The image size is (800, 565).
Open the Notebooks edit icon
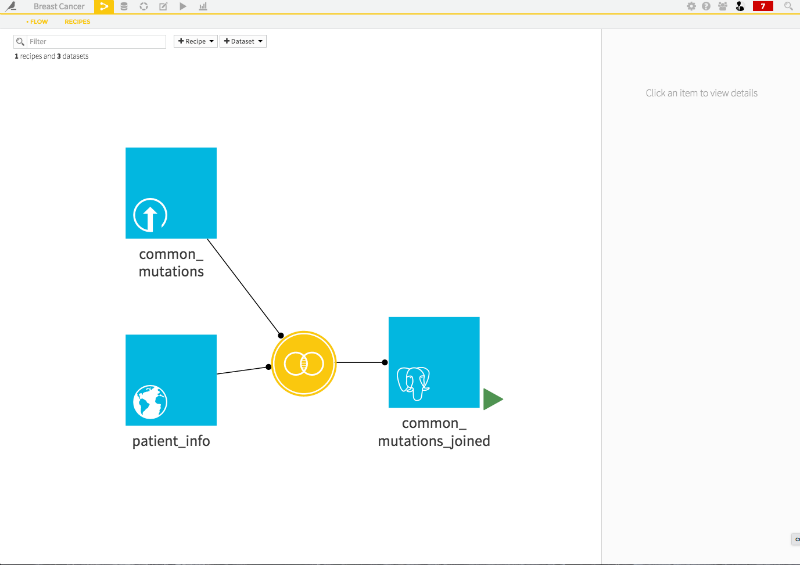point(163,6)
